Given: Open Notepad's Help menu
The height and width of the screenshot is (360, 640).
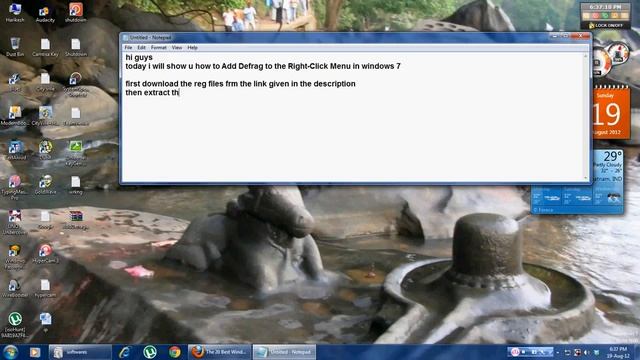Looking at the screenshot, I should 192,48.
